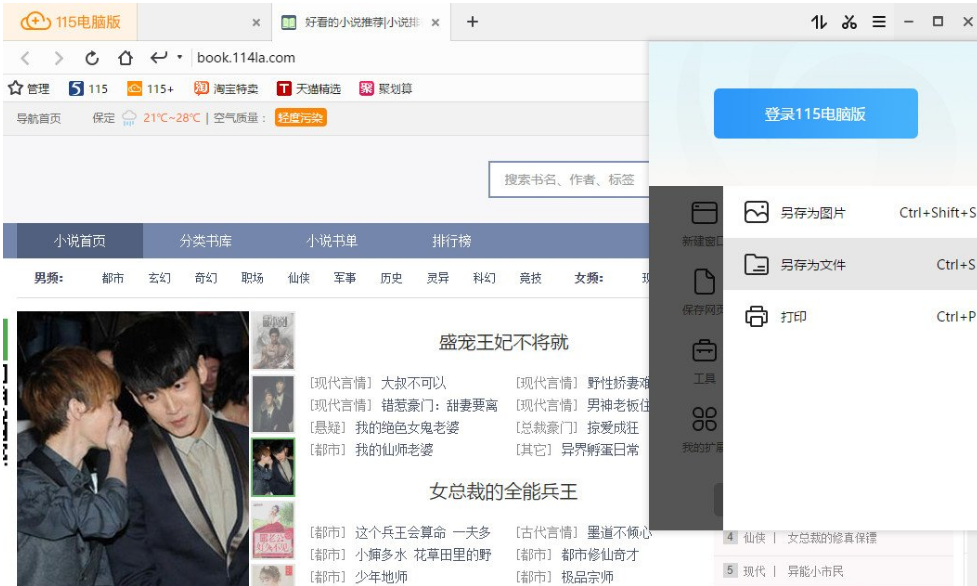The height and width of the screenshot is (586, 977).
Task: Open bookmark manager star 管理
Action: (x=29, y=89)
